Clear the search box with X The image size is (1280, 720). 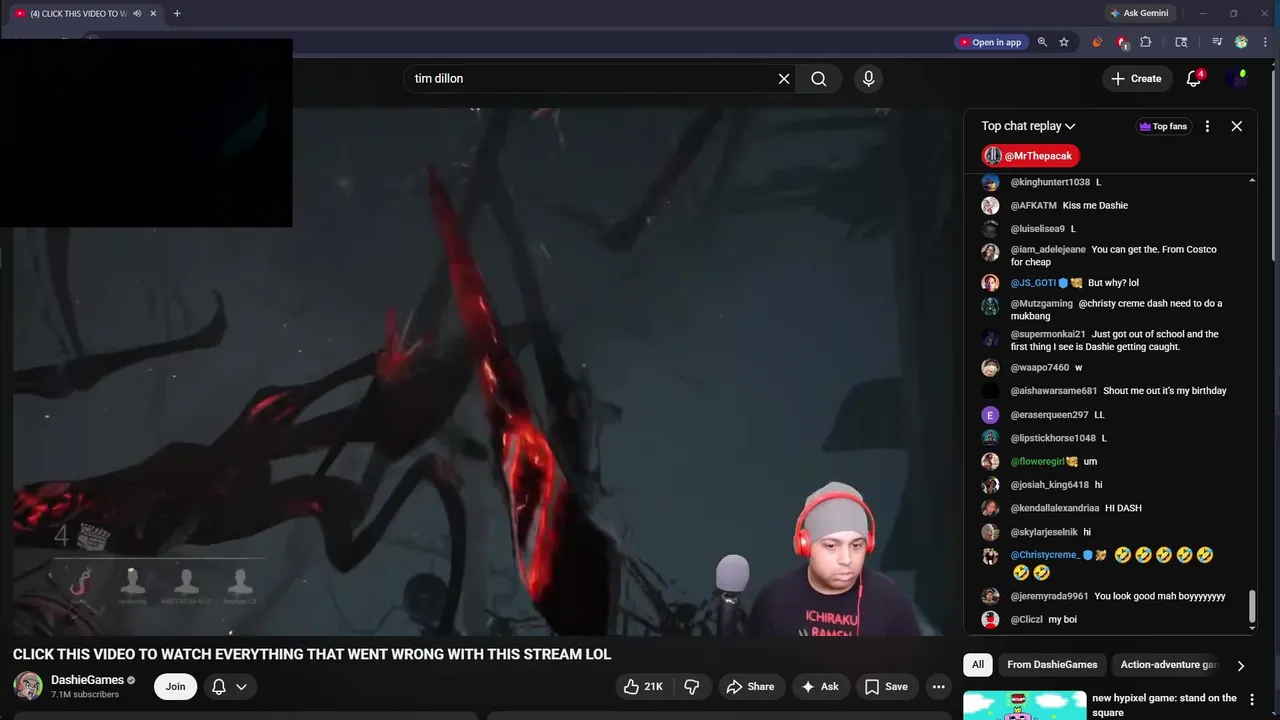tap(784, 79)
